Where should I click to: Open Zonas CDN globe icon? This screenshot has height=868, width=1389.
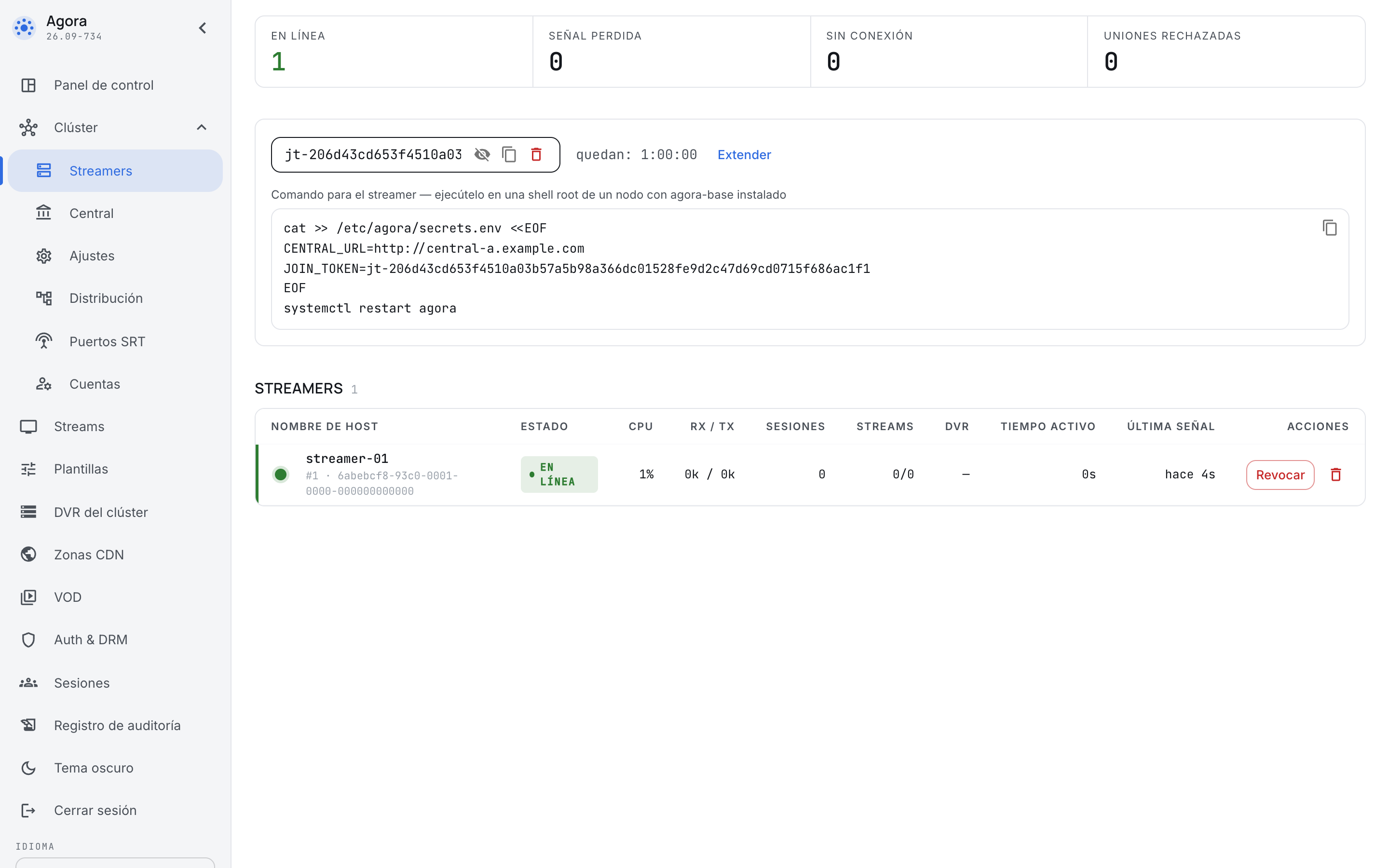tap(28, 554)
